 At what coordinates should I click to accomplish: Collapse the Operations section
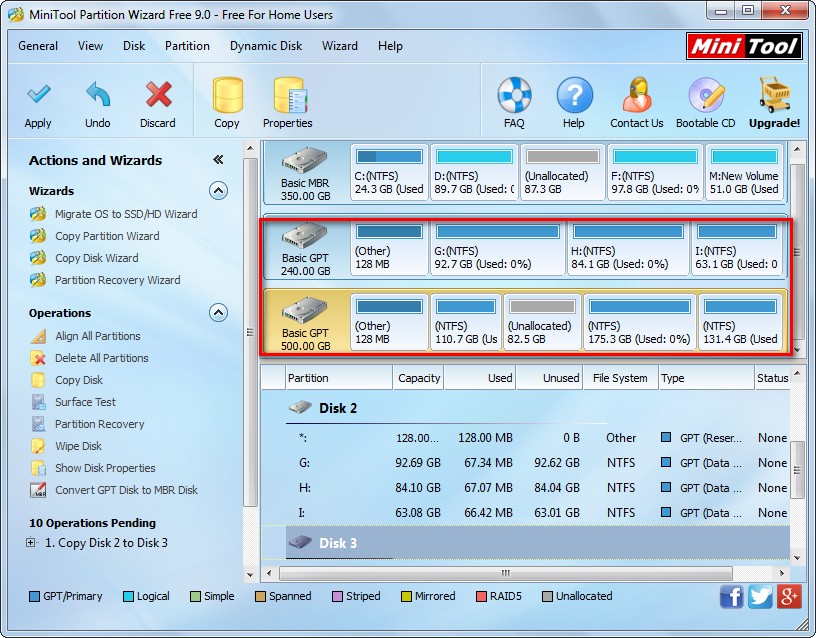click(x=218, y=313)
